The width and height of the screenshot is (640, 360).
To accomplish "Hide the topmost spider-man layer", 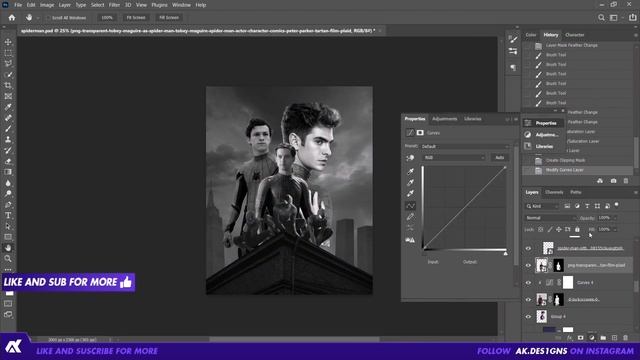I will point(528,248).
